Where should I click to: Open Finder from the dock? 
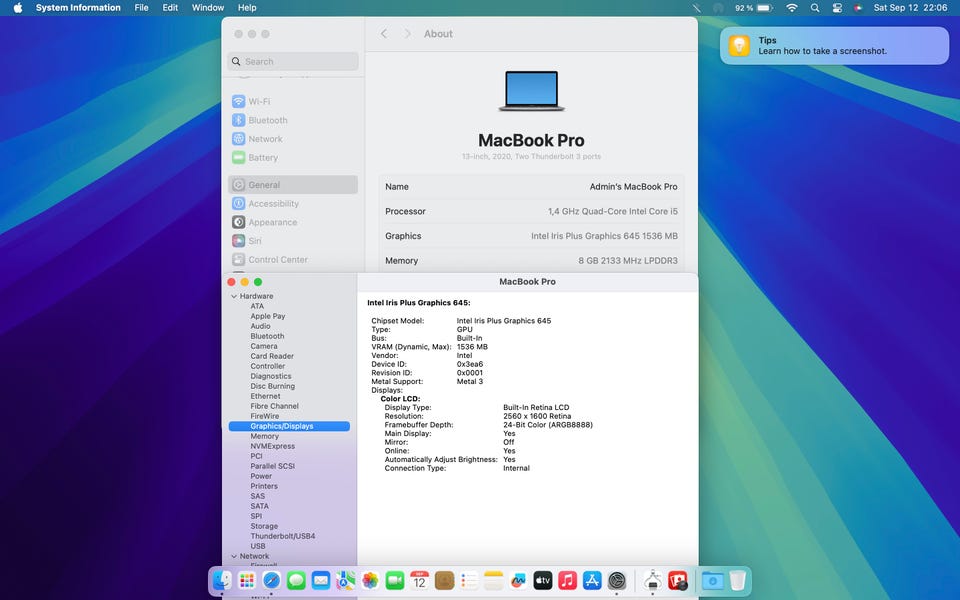point(222,580)
